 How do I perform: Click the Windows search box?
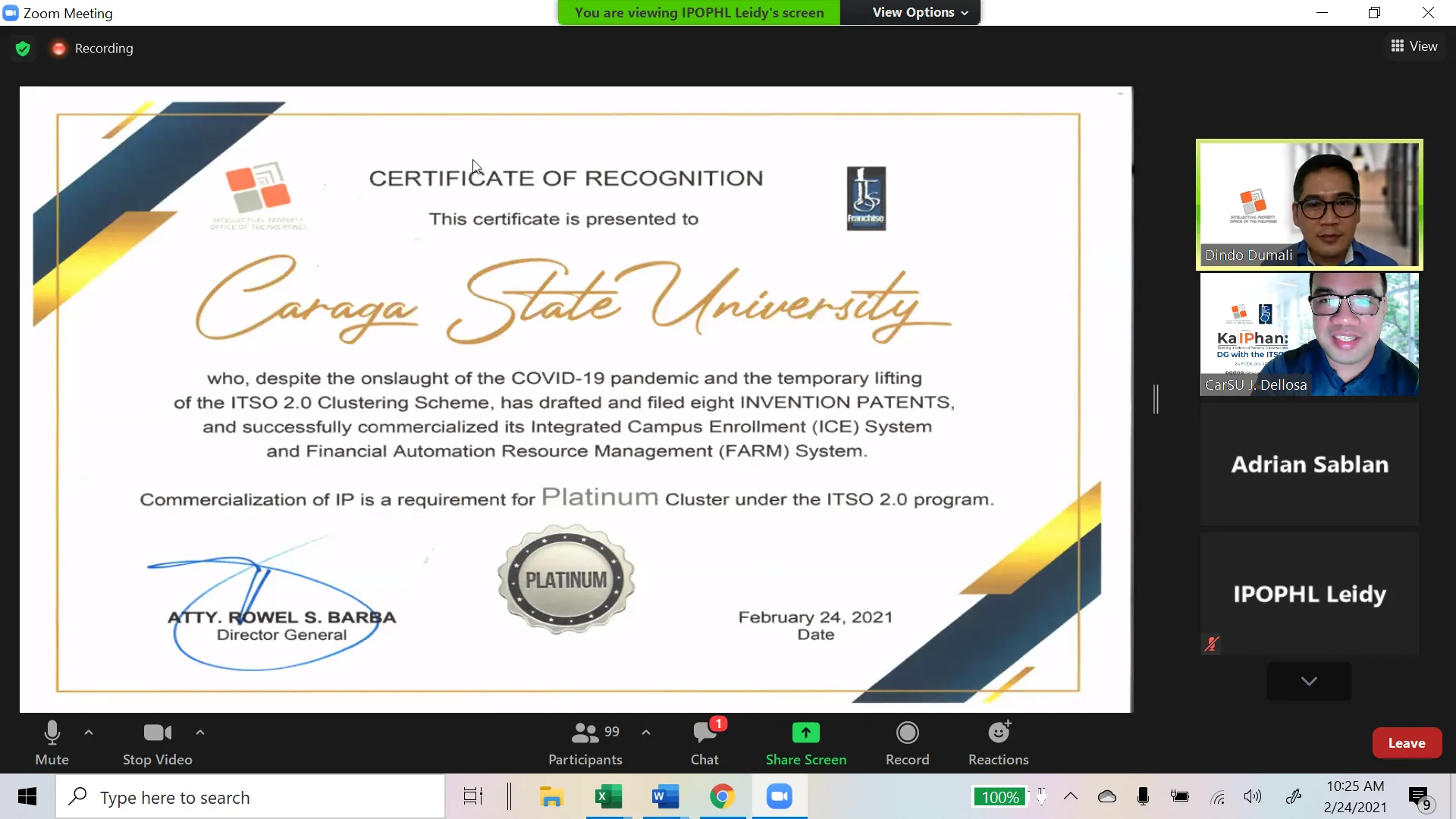pos(250,797)
